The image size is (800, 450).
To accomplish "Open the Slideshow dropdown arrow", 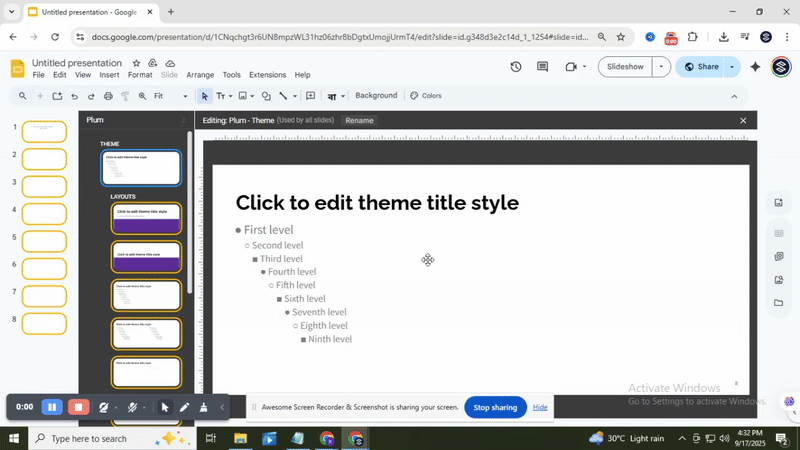I will (660, 67).
